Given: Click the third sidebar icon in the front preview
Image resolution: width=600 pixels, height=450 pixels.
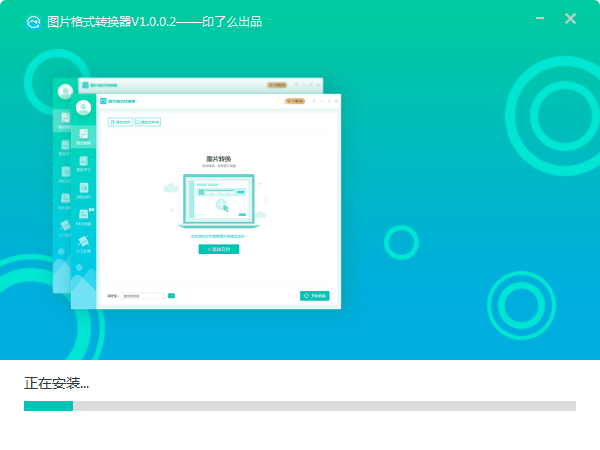Looking at the screenshot, I should point(84,190).
